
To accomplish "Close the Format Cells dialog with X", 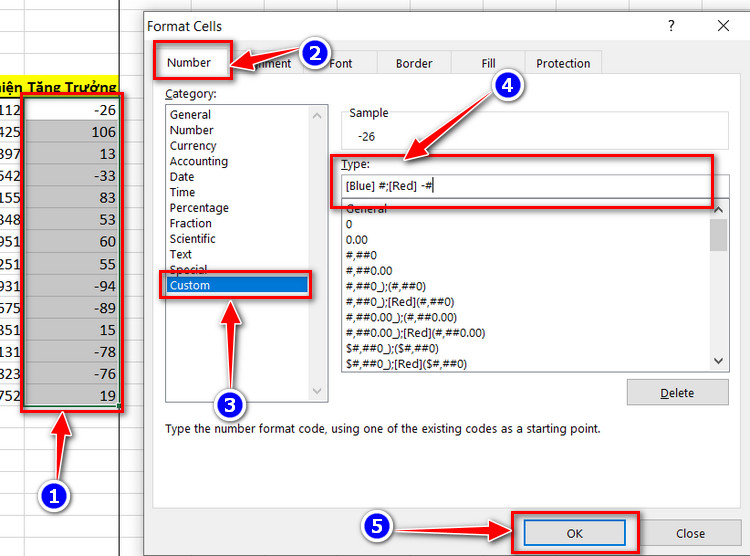I will [x=723, y=26].
